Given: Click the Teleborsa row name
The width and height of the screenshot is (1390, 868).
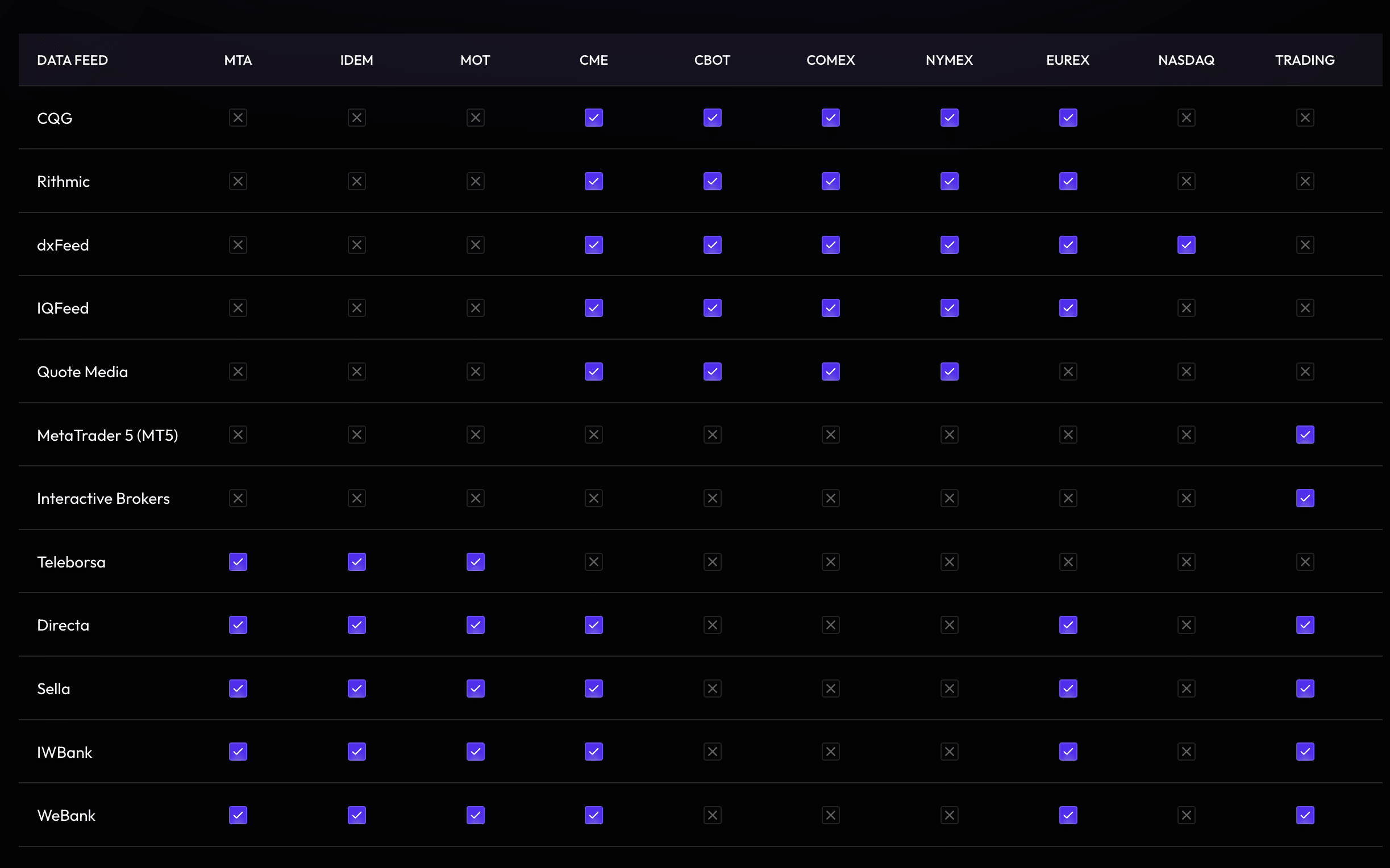Looking at the screenshot, I should click(71, 562).
